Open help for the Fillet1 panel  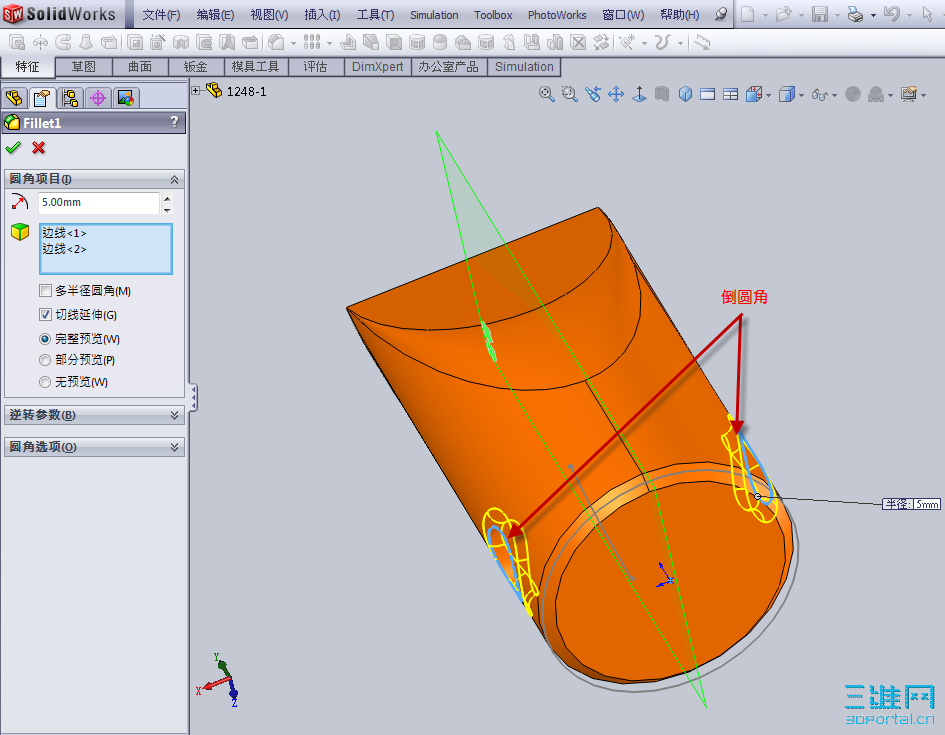tap(175, 122)
